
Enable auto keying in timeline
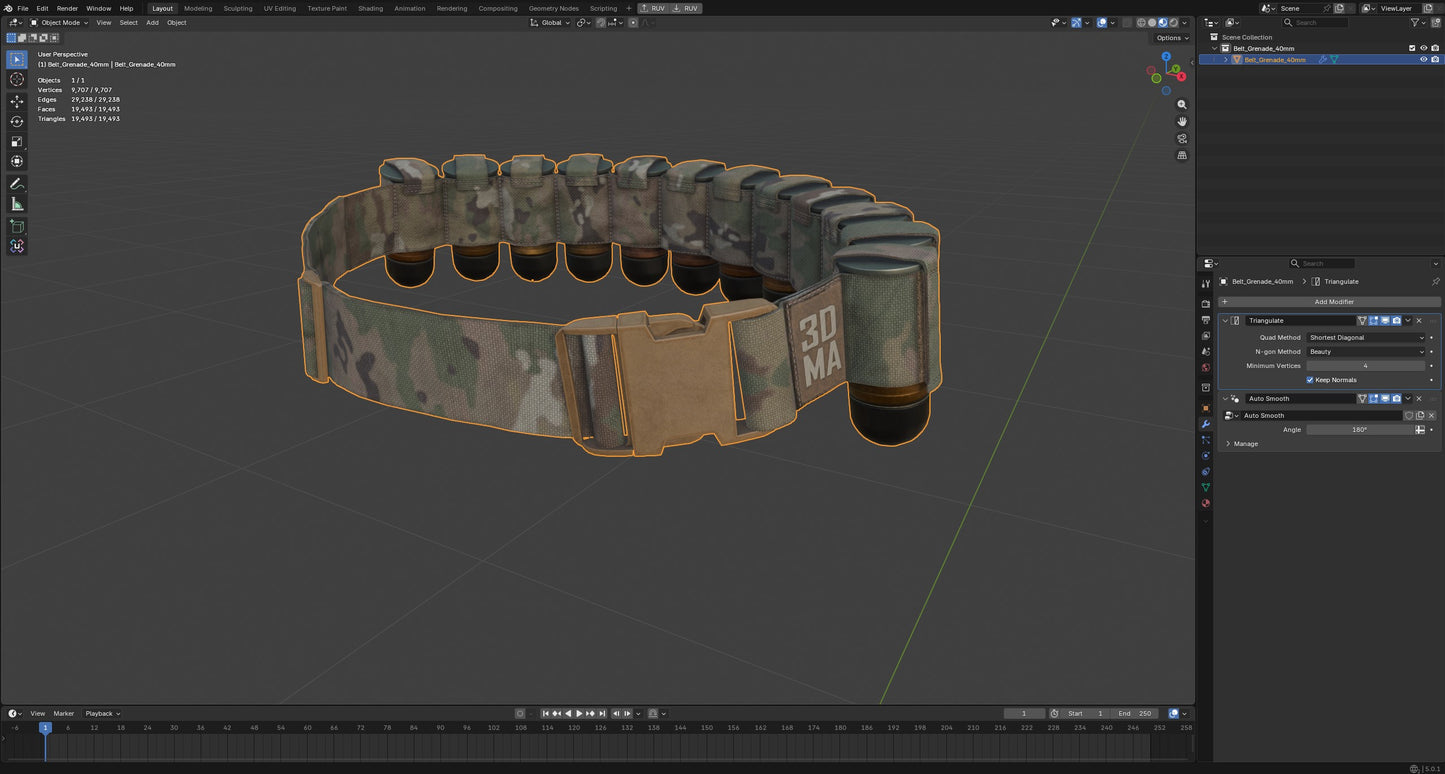tap(520, 713)
